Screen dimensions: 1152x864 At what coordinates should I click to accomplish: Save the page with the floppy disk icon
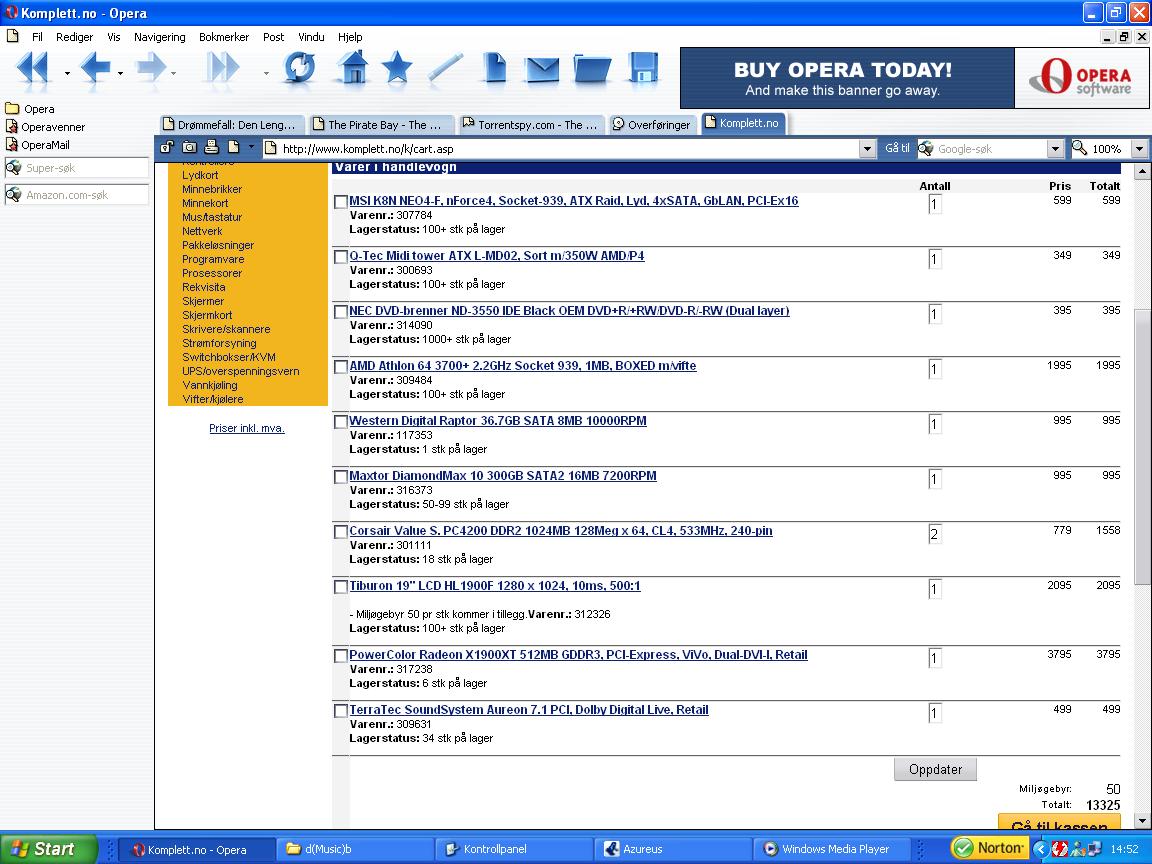[x=643, y=68]
